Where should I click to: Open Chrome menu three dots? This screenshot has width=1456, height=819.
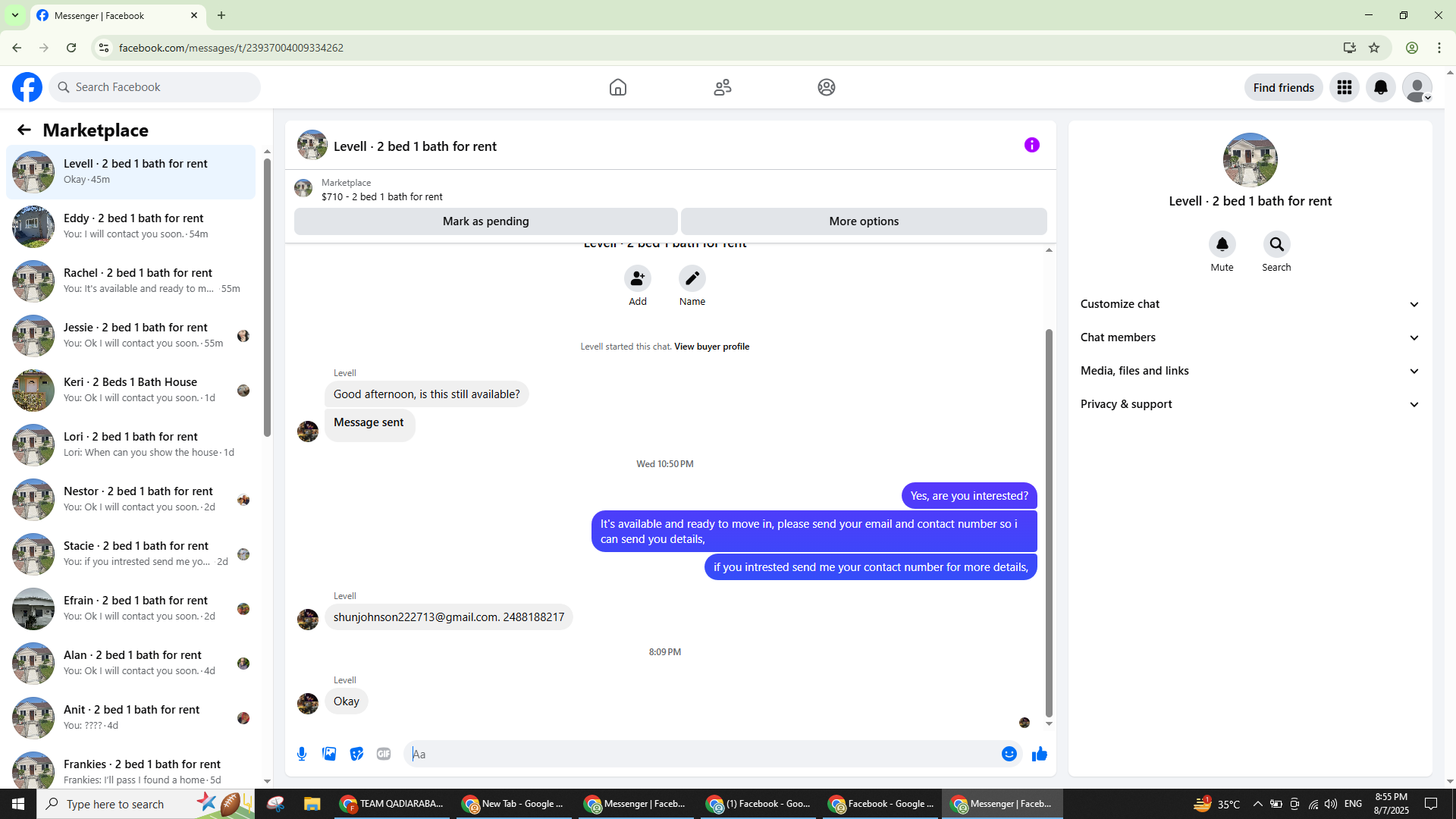pos(1439,48)
